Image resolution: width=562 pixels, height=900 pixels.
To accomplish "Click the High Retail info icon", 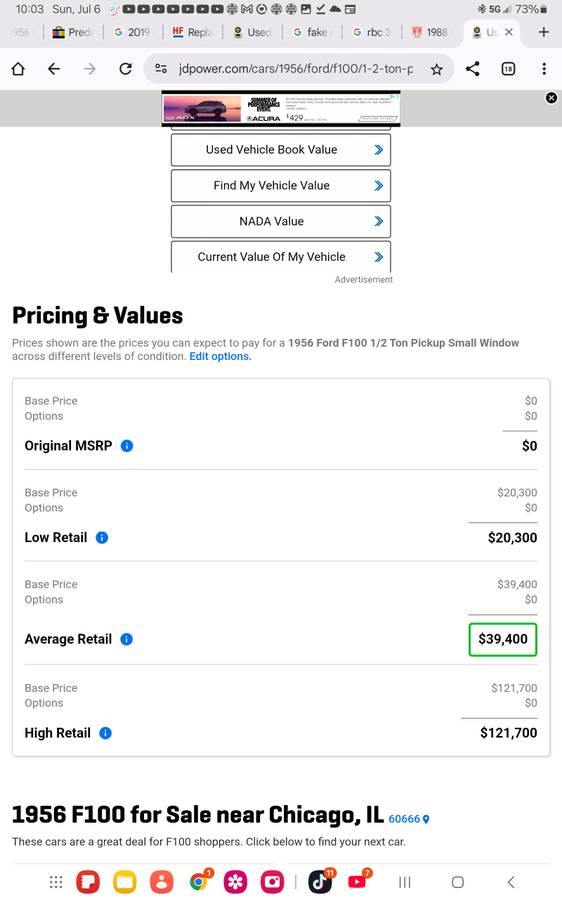I will click(x=106, y=733).
